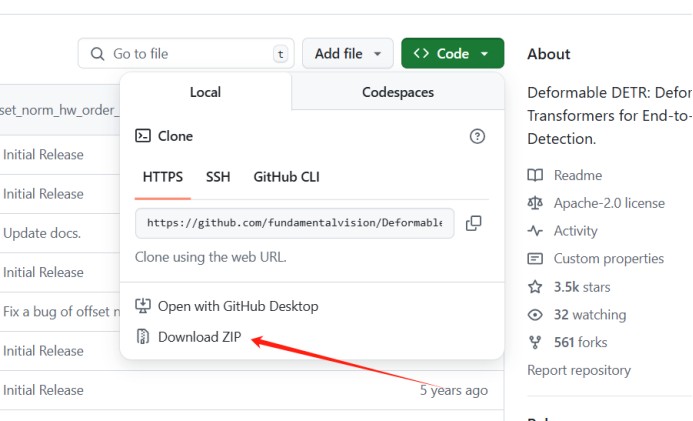Open the Clone help question mark icon
This screenshot has height=421, width=693.
pyautogui.click(x=477, y=136)
